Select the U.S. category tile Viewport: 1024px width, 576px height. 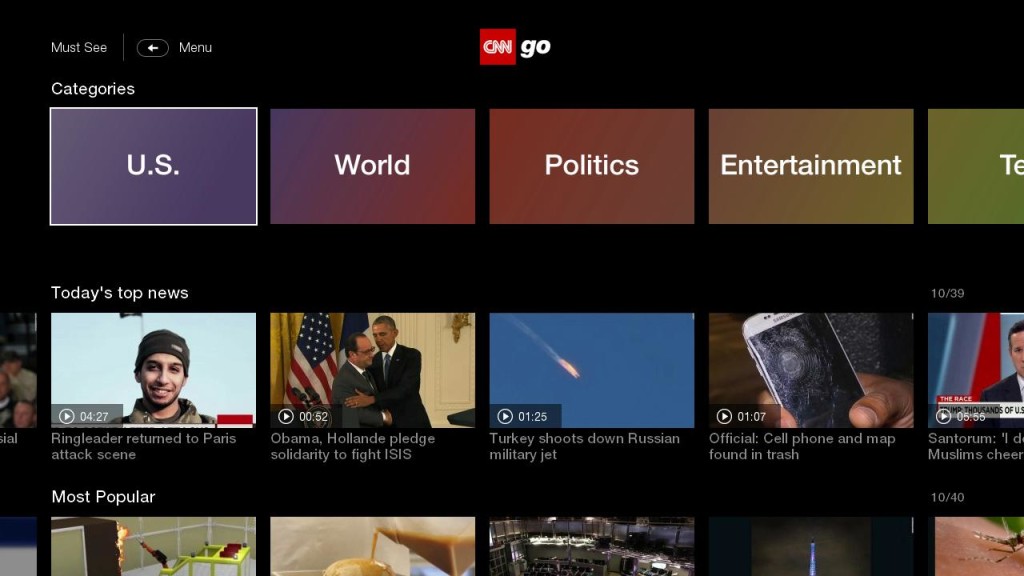[x=153, y=166]
